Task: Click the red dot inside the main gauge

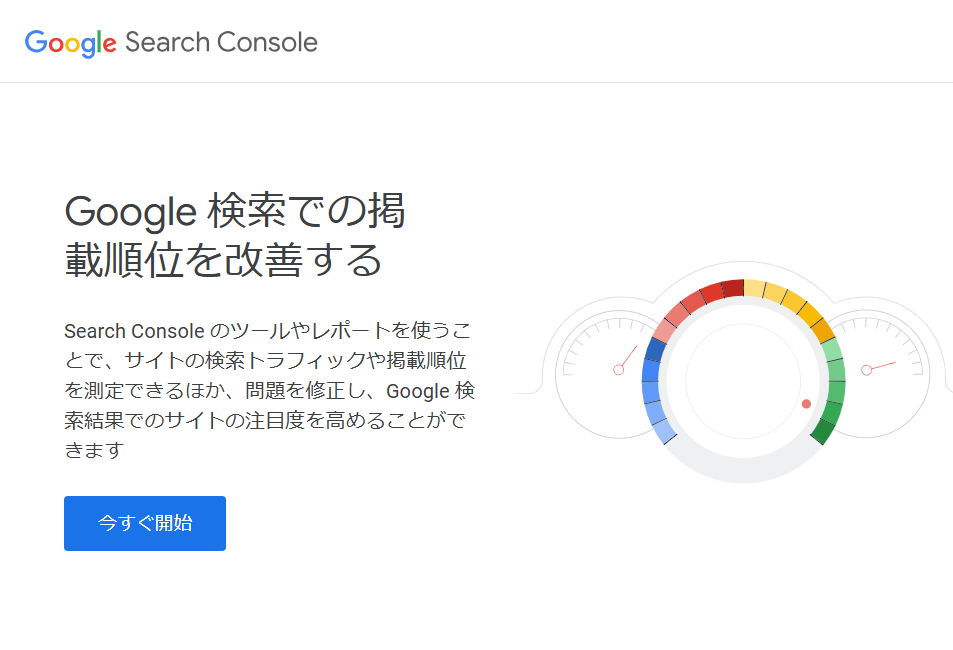Action: [805, 405]
